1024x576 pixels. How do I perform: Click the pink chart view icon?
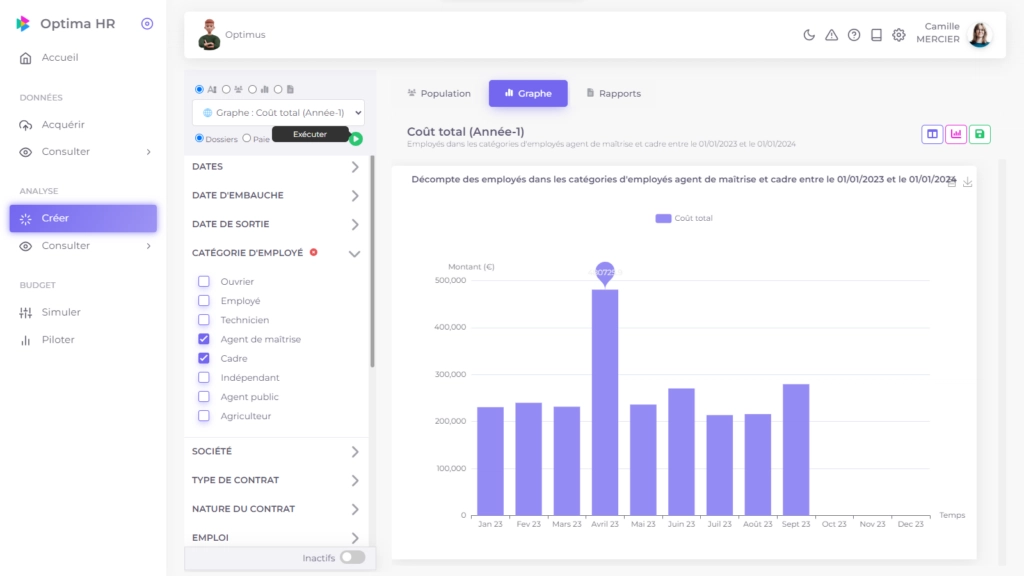pyautogui.click(x=956, y=134)
